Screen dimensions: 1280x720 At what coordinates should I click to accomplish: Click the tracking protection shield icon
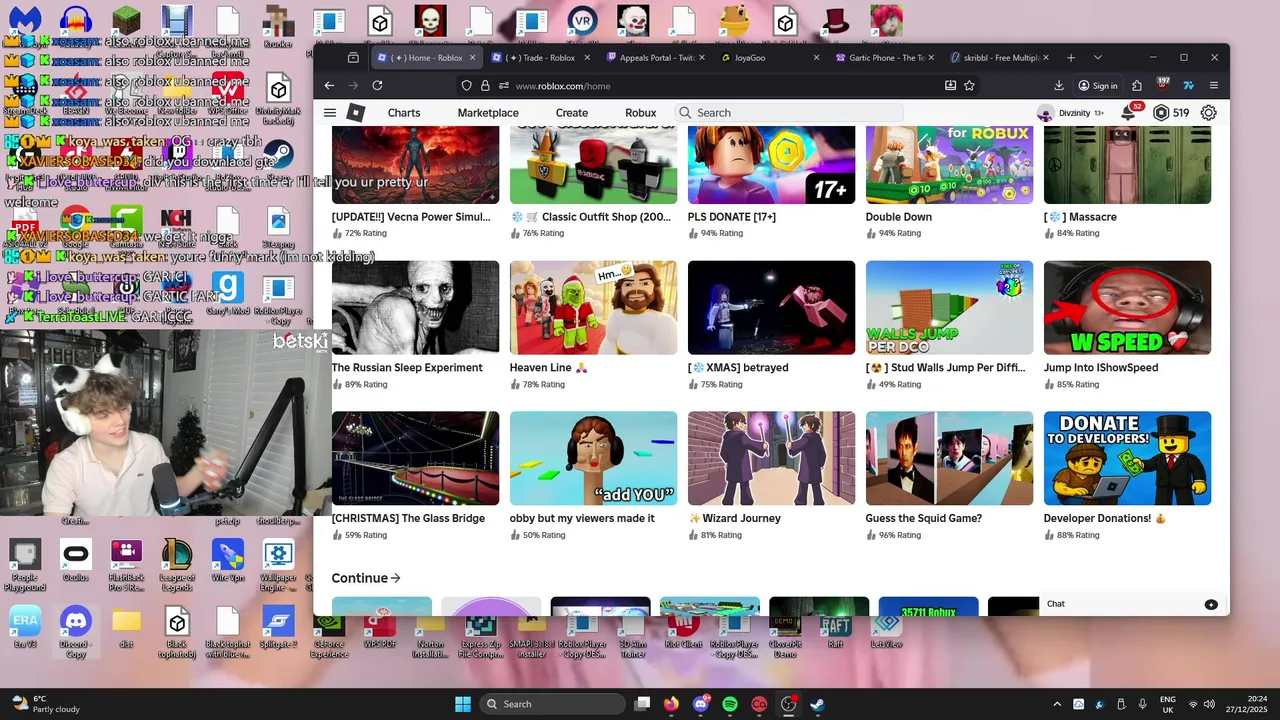466,86
